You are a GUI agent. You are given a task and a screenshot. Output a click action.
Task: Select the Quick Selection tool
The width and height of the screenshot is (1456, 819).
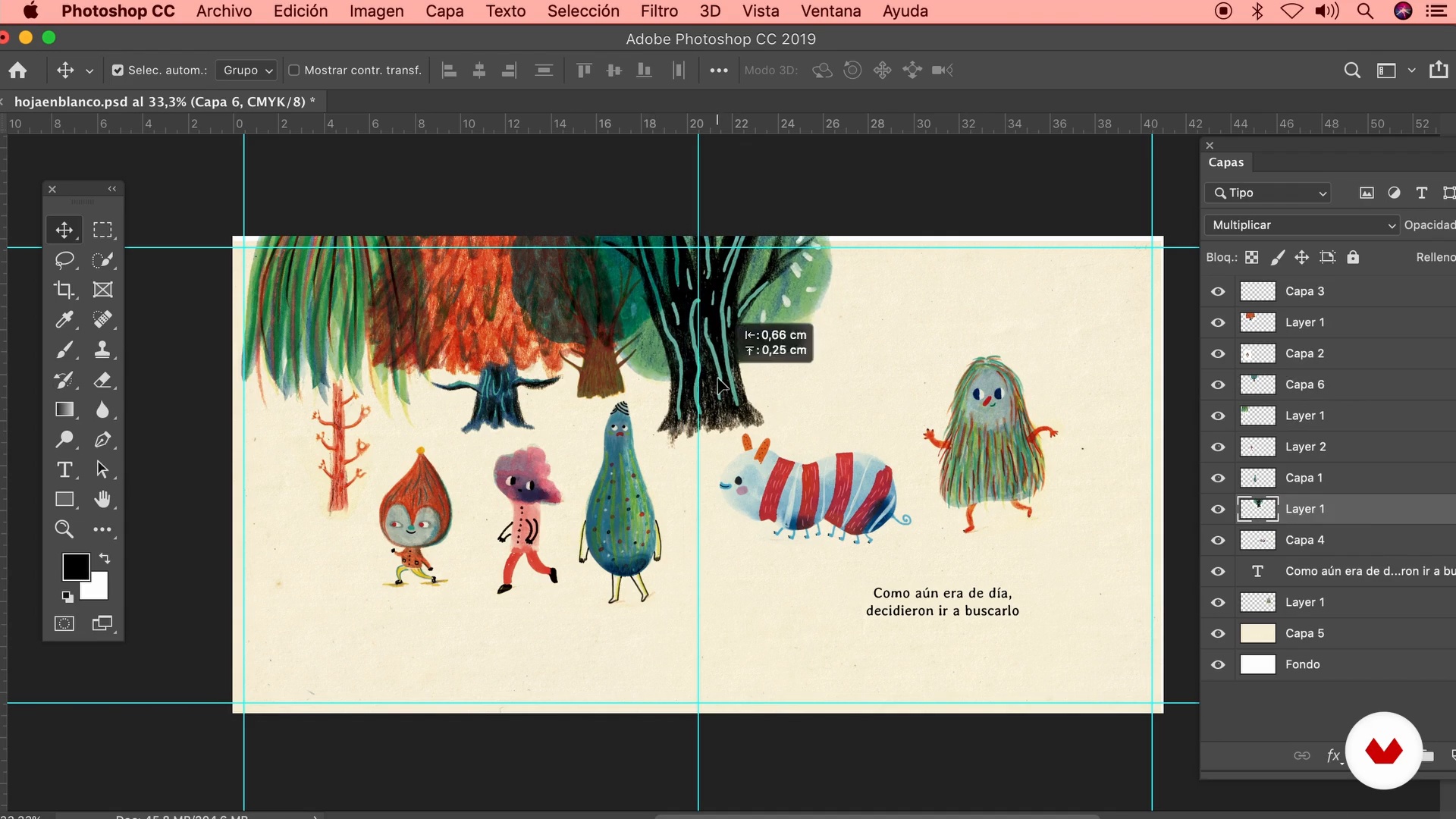[x=102, y=260]
